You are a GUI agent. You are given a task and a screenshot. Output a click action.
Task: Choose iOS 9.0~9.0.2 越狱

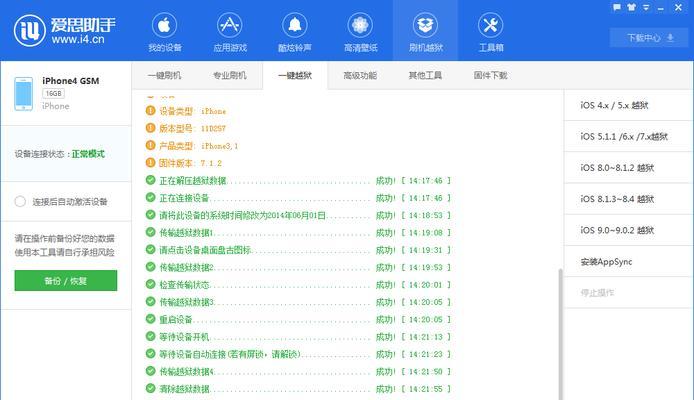[x=628, y=230]
